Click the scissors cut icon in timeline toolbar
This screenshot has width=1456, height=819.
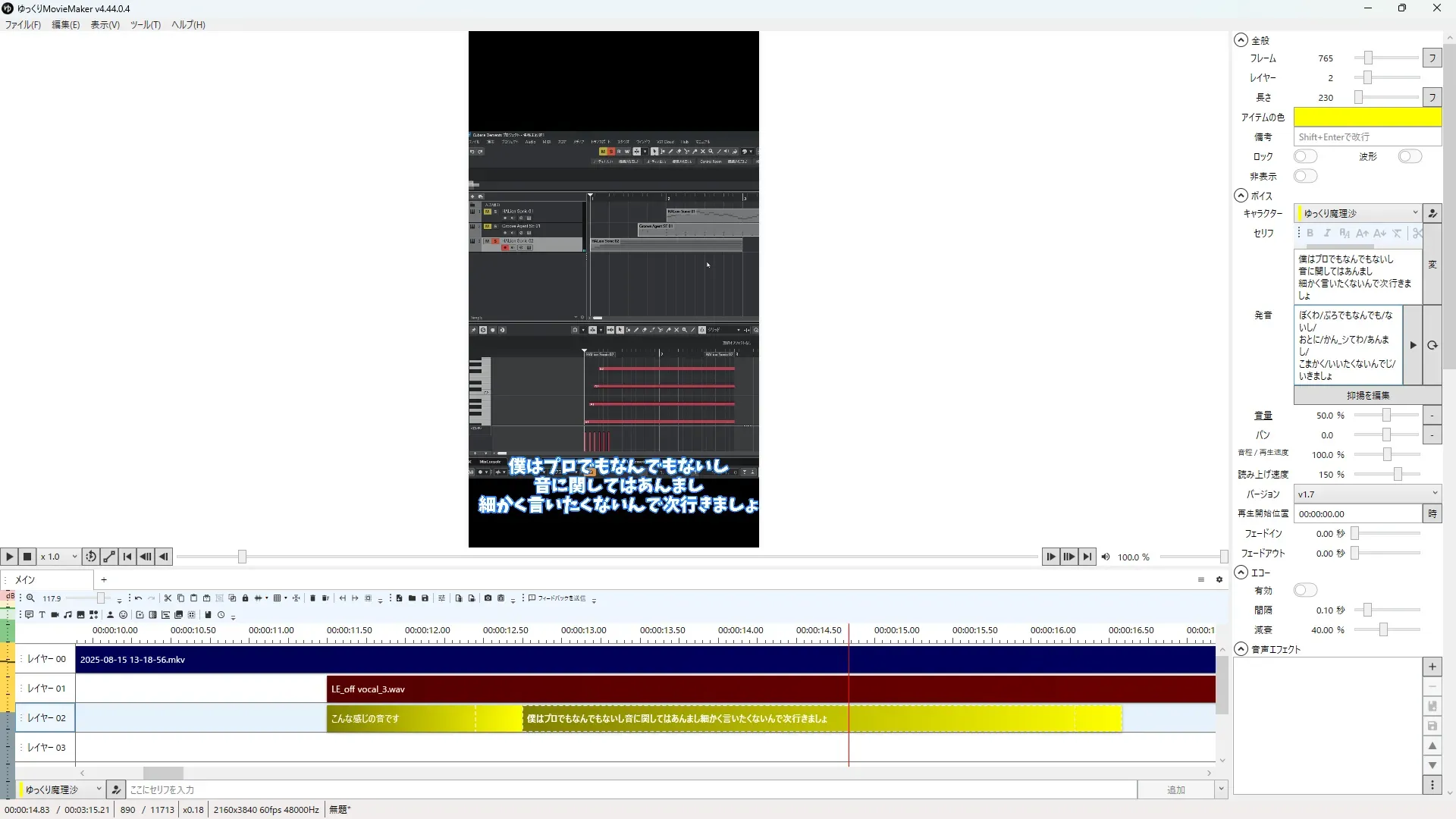[168, 598]
